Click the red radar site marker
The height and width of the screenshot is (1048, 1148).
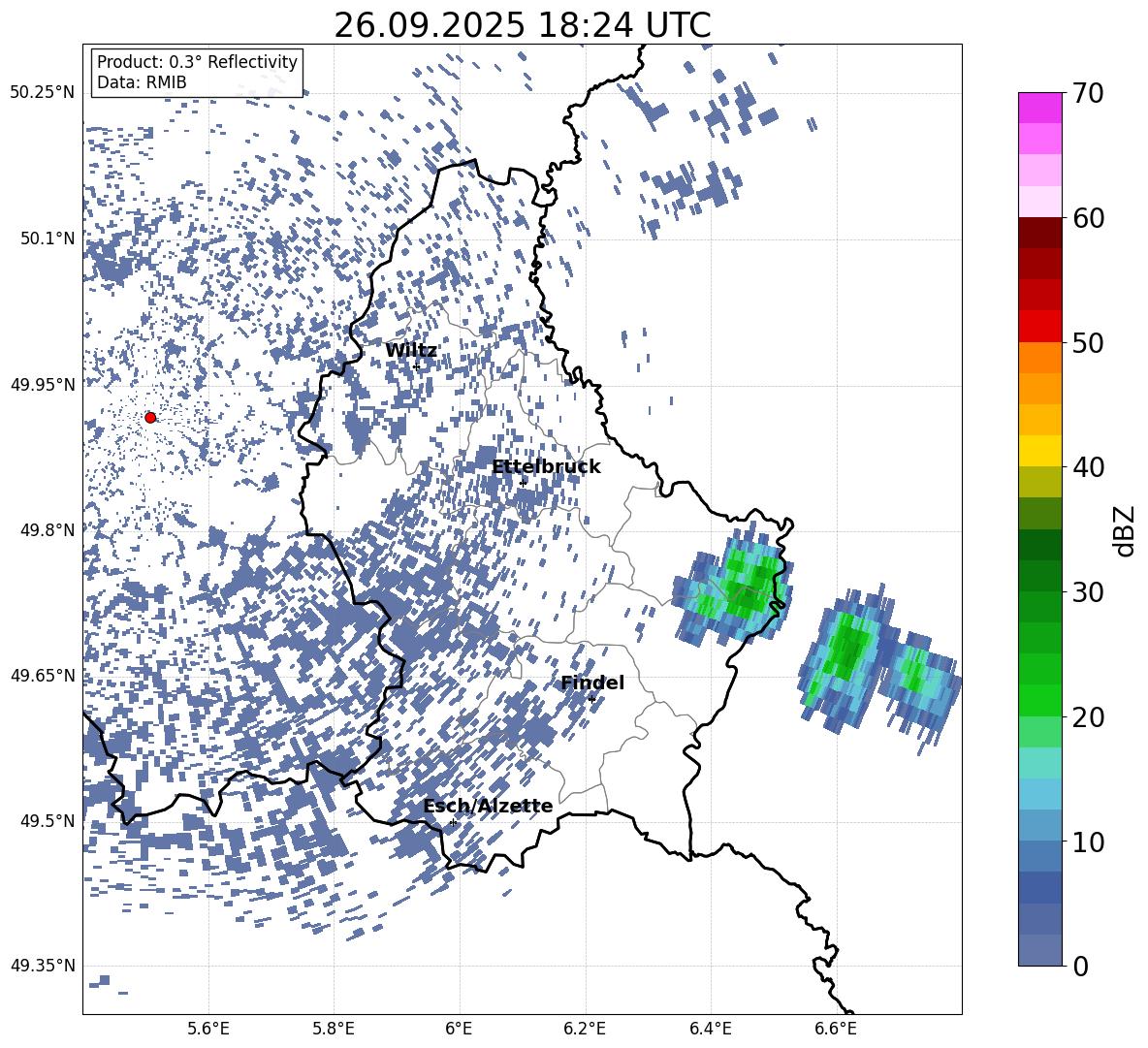coord(150,417)
